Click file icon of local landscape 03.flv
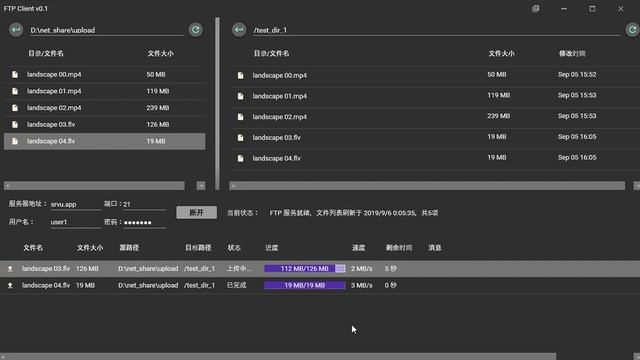The image size is (640, 360). [15, 124]
